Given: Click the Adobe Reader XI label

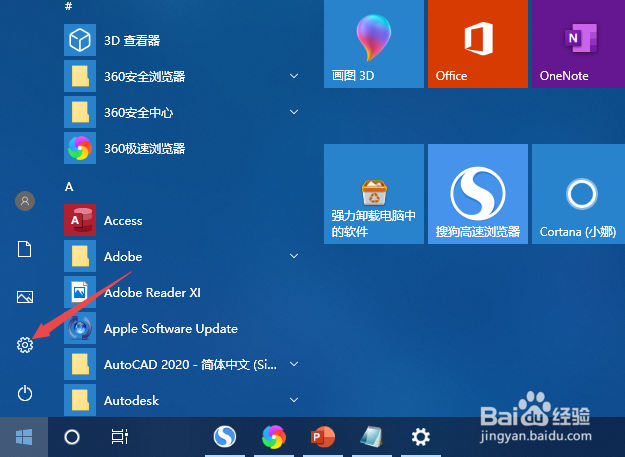Looking at the screenshot, I should tap(152, 293).
